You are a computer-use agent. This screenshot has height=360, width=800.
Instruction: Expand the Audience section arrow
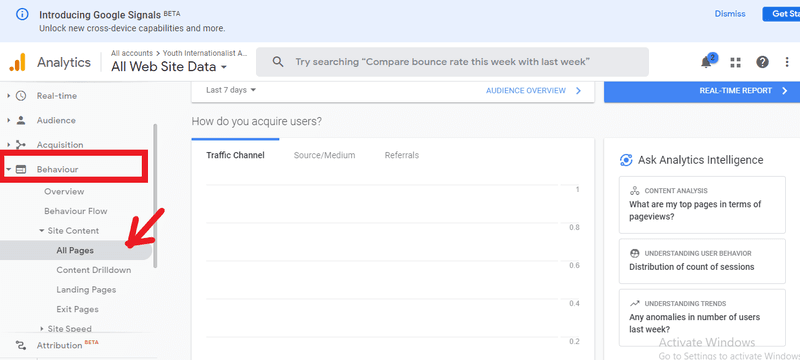[x=8, y=120]
